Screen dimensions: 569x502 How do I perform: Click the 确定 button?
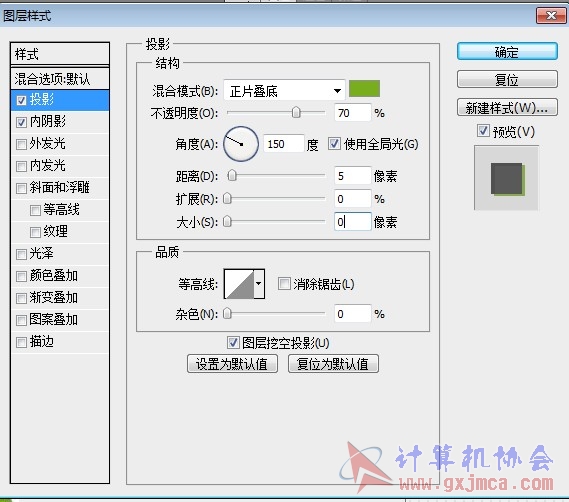pos(507,52)
